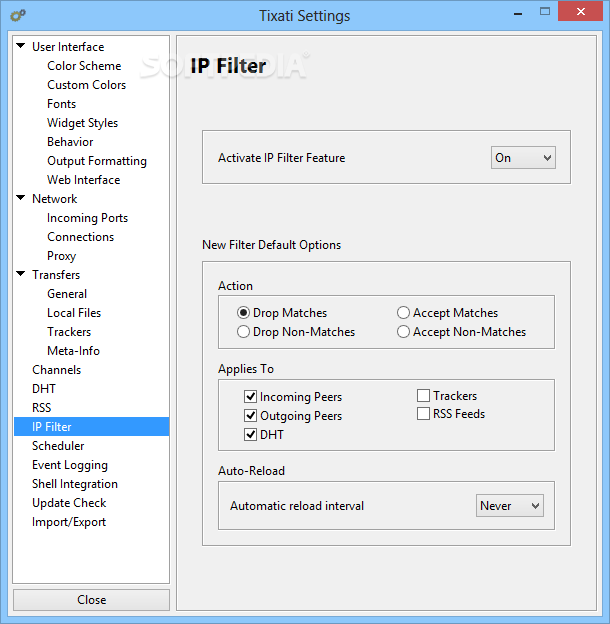
Task: Click the Tixati gear icon in title bar
Action: tap(18, 15)
